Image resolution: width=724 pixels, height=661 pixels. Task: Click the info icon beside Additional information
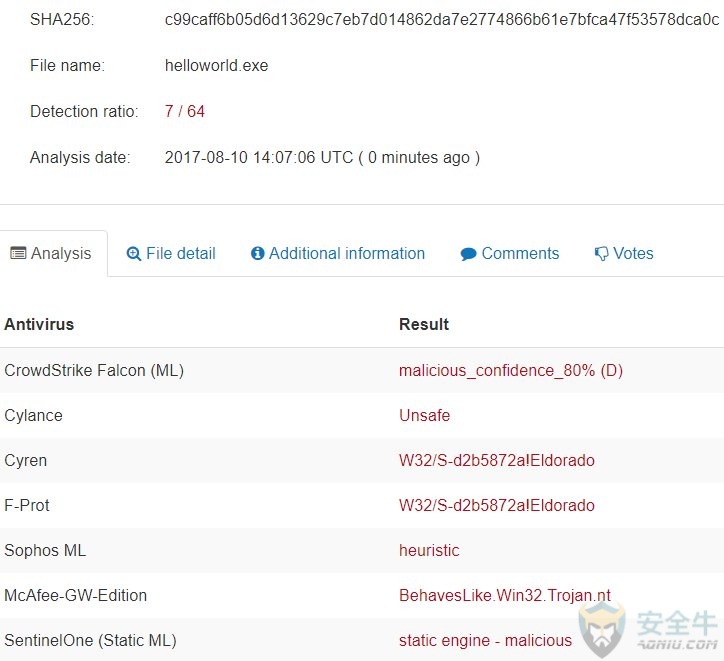tap(258, 253)
